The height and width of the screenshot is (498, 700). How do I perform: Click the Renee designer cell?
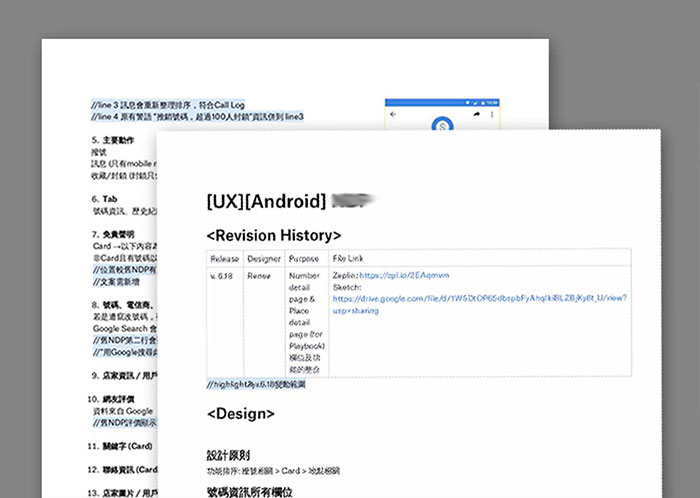pyautogui.click(x=260, y=275)
